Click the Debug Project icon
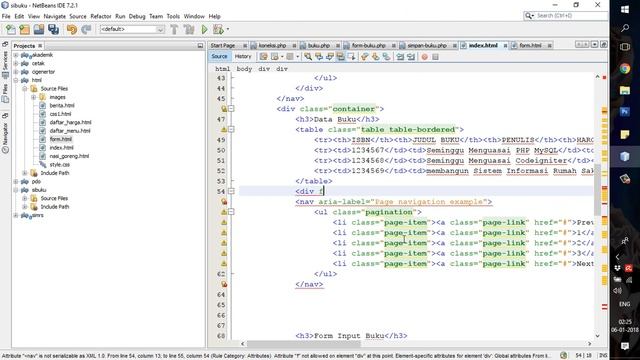640x360 pixels. pos(218,29)
